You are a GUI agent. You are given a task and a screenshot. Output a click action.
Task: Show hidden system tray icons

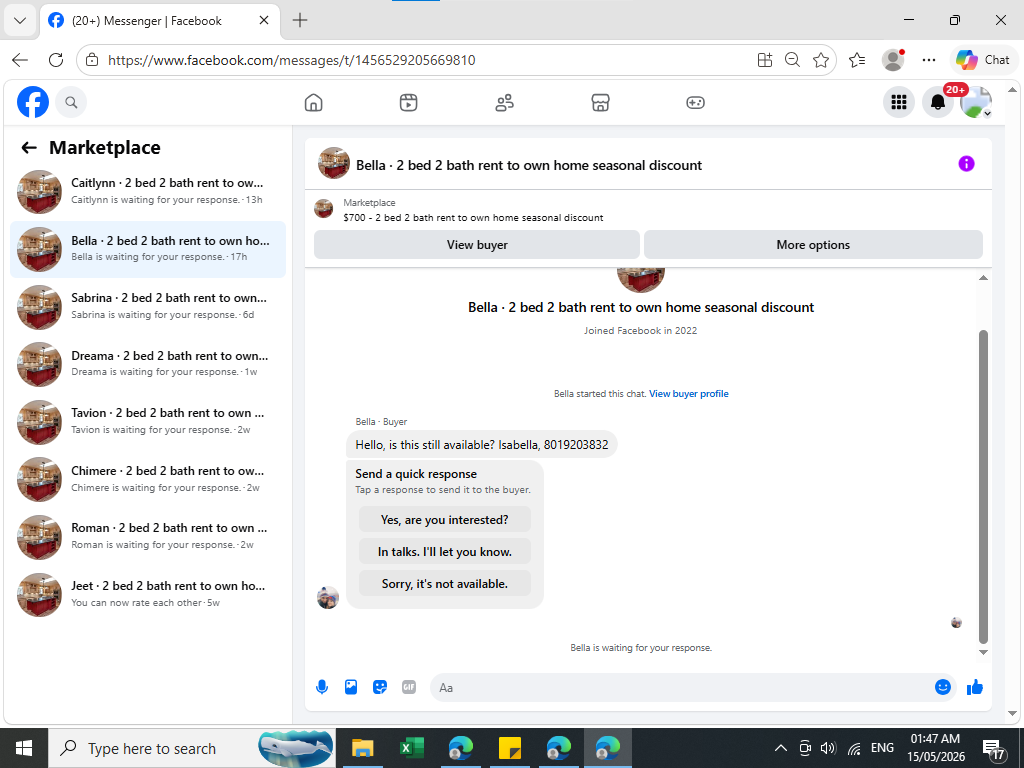780,748
